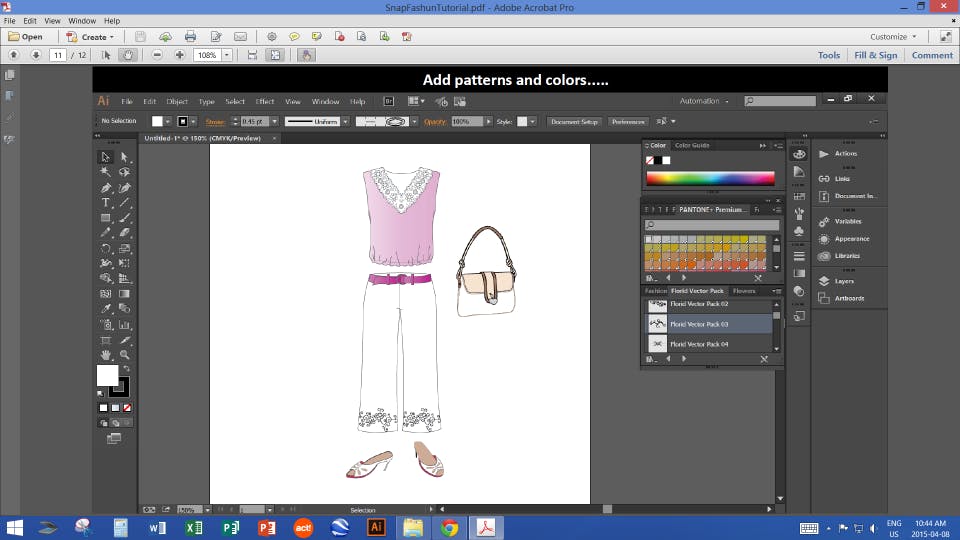This screenshot has height=540, width=960.
Task: Click the page number field showing 11
Action: 58,55
